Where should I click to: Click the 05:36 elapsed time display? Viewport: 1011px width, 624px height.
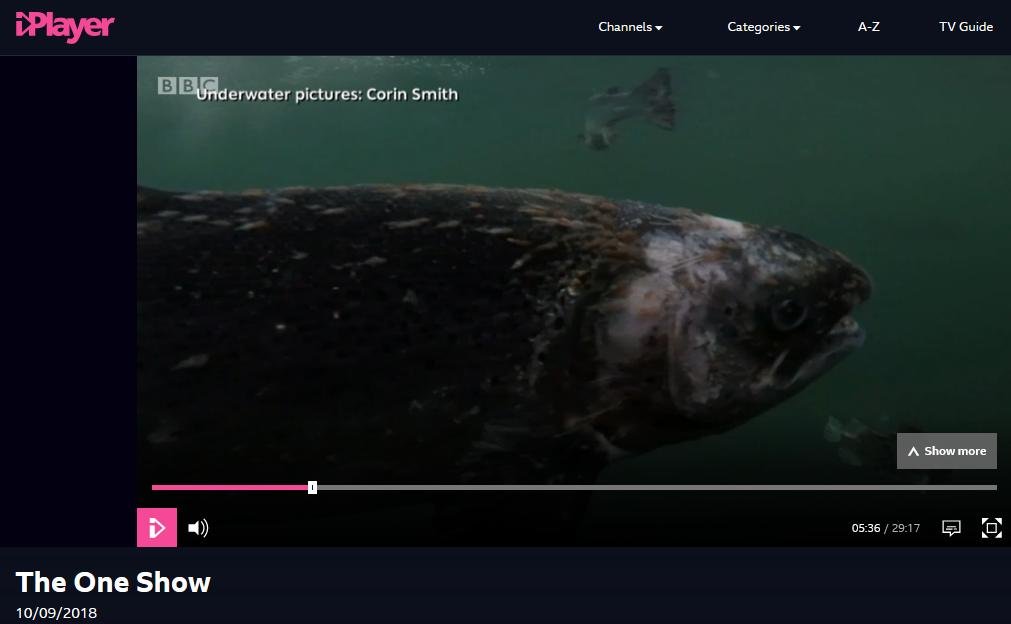pyautogui.click(x=865, y=527)
